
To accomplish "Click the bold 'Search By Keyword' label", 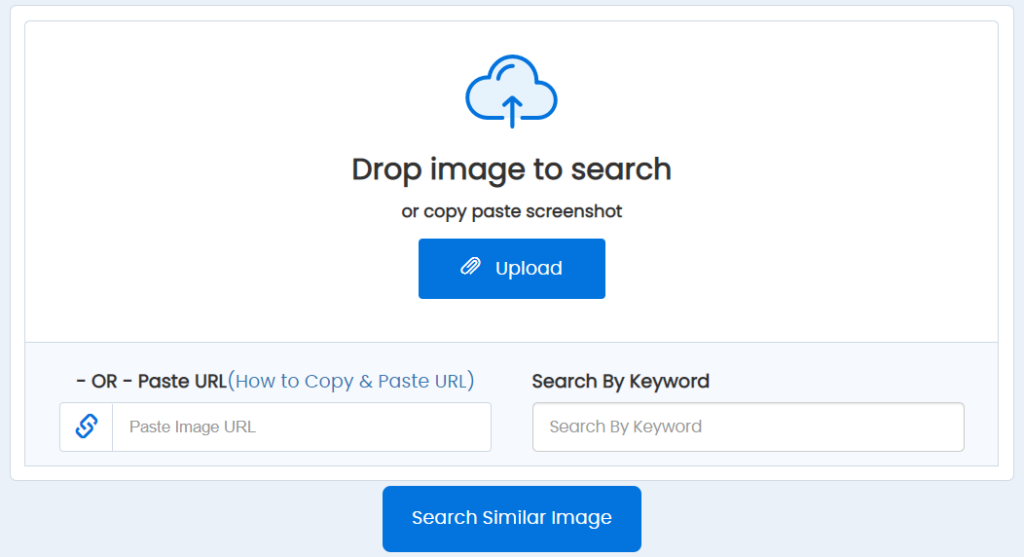I will [x=620, y=381].
